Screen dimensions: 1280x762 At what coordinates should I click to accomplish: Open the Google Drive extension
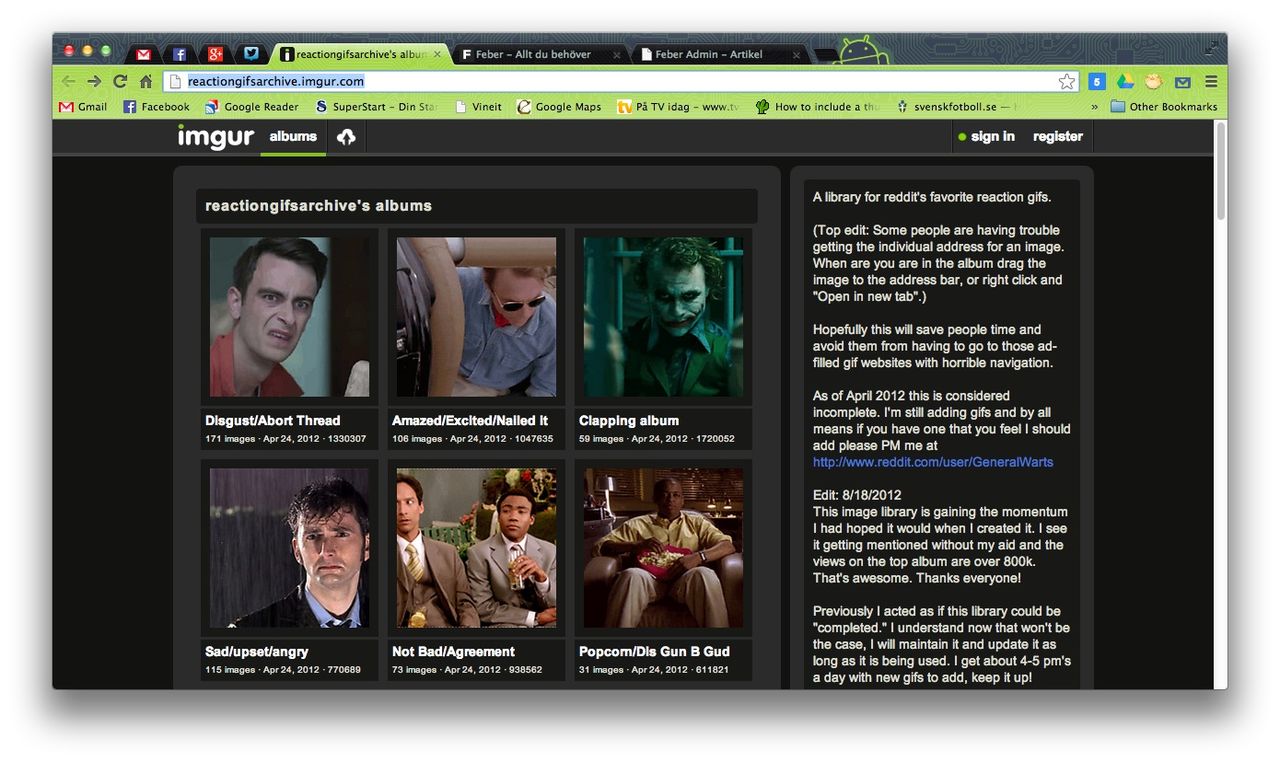click(x=1125, y=81)
